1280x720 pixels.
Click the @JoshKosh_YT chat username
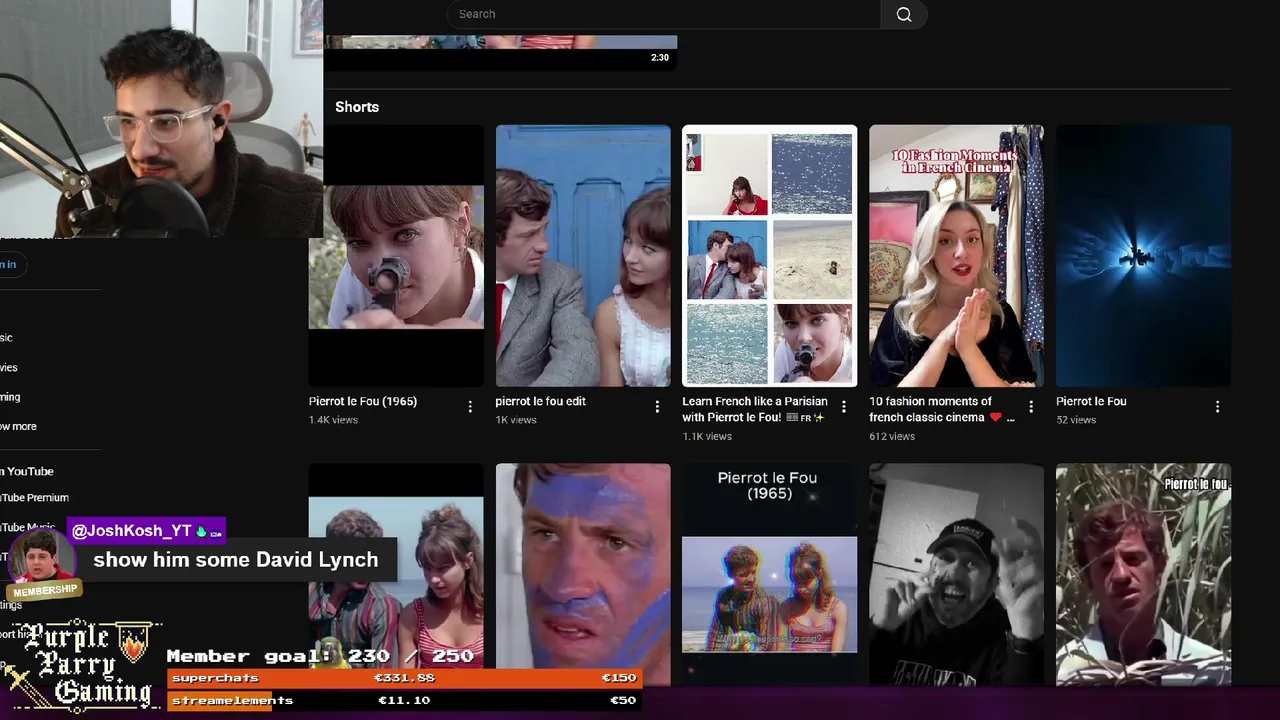[131, 531]
